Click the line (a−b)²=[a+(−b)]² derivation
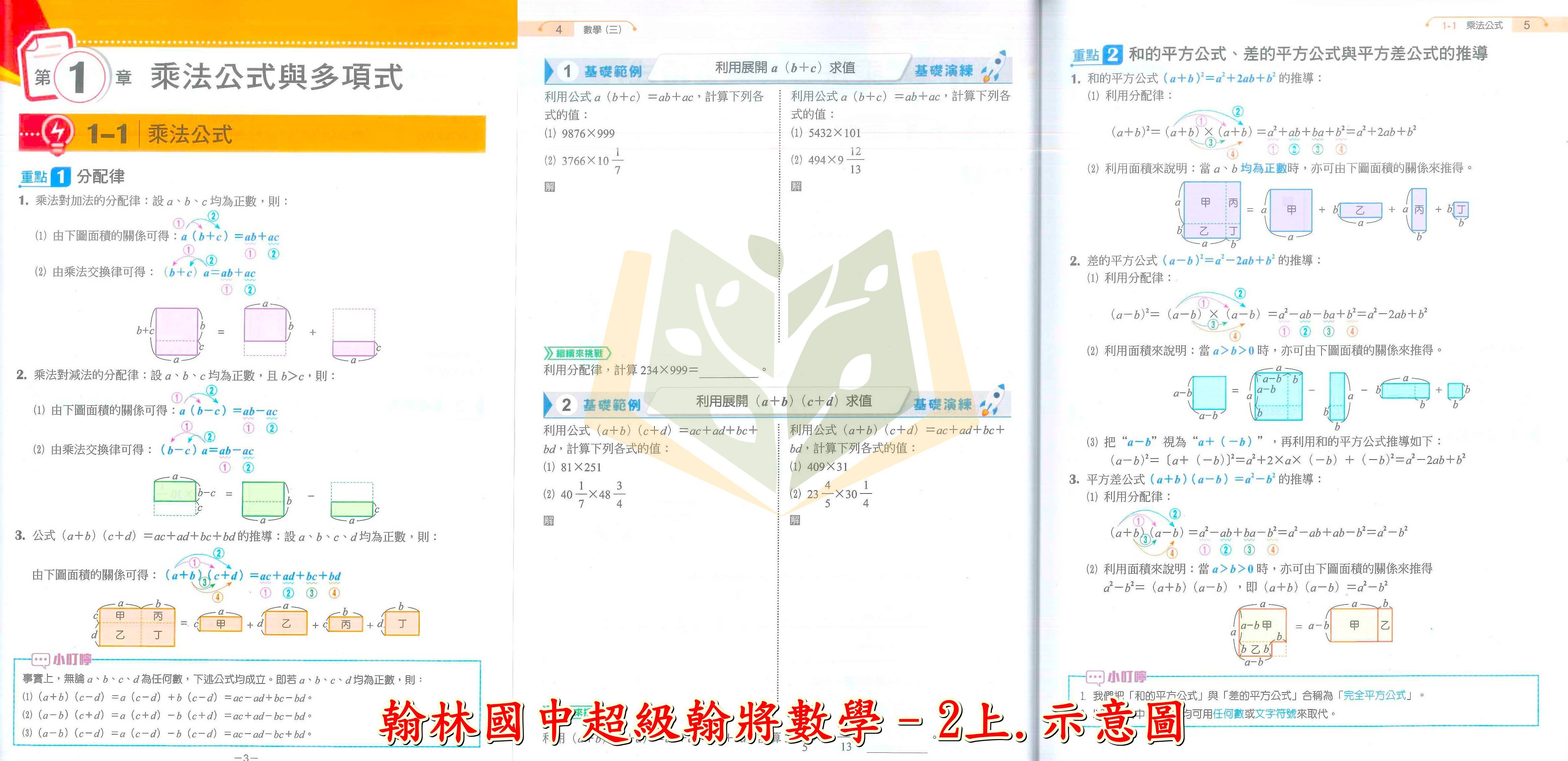This screenshot has width=1568, height=761. click(x=1288, y=460)
